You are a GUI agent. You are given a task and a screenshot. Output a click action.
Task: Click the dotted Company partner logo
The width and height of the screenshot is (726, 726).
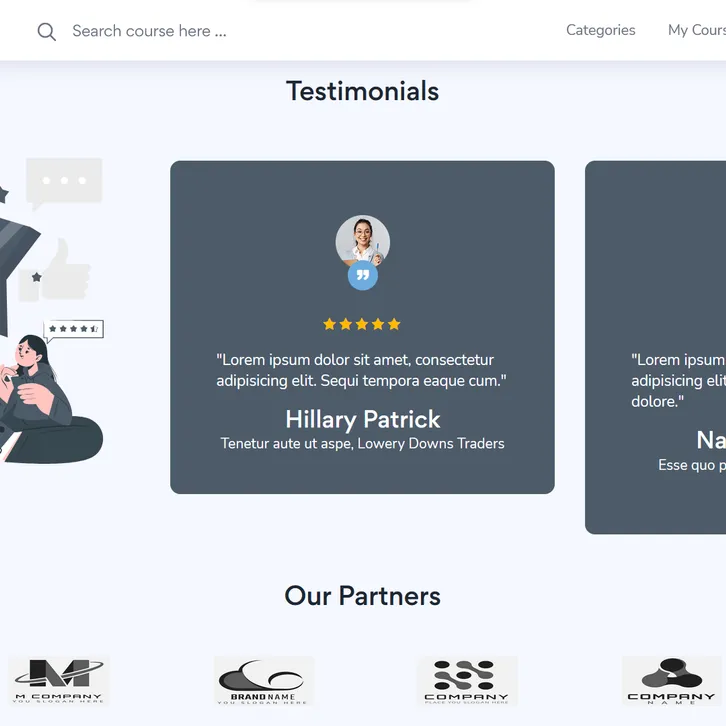[x=467, y=681]
